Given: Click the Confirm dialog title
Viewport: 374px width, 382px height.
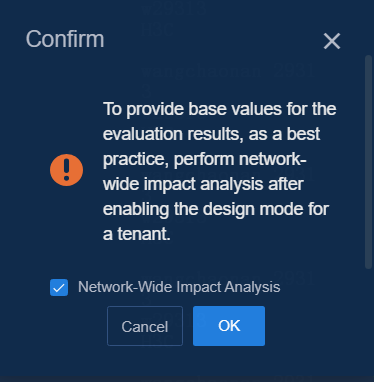Looking at the screenshot, I should coord(65,39).
